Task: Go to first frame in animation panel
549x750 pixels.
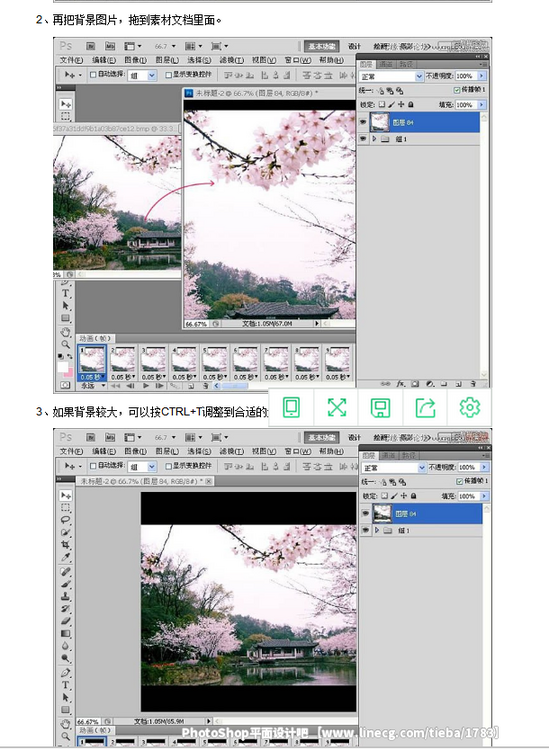Action: click(115, 385)
